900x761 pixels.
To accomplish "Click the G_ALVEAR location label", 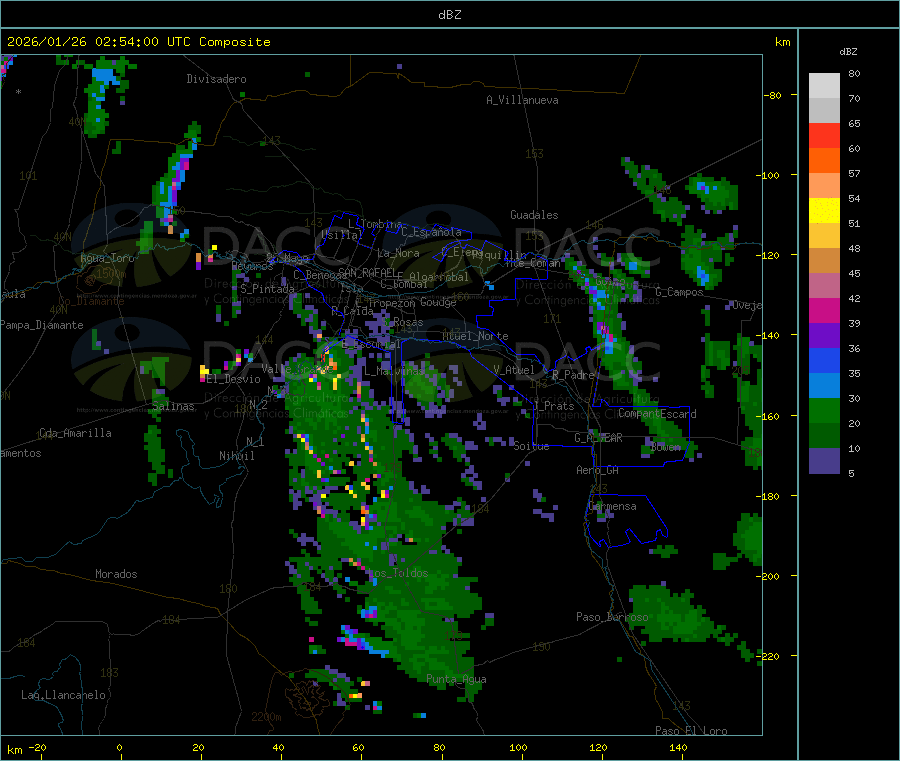I will pyautogui.click(x=598, y=438).
